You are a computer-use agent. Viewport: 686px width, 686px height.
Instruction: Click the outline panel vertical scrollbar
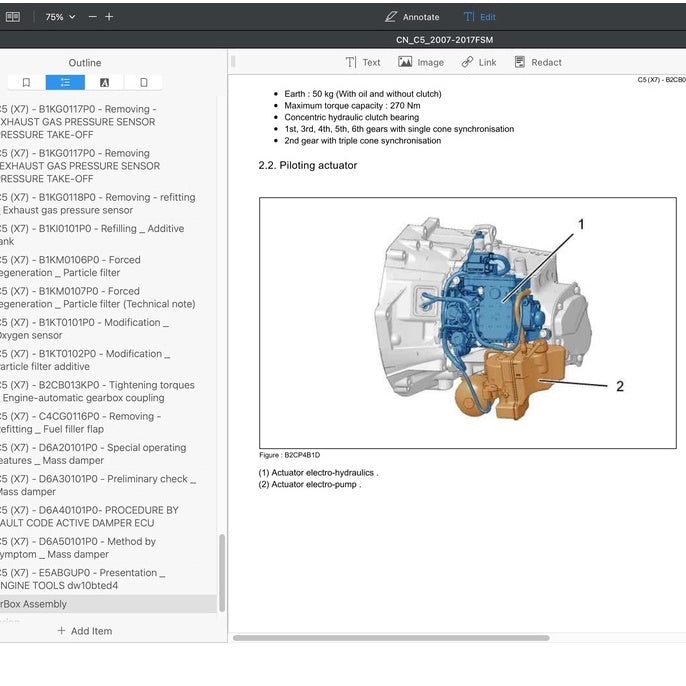point(222,573)
